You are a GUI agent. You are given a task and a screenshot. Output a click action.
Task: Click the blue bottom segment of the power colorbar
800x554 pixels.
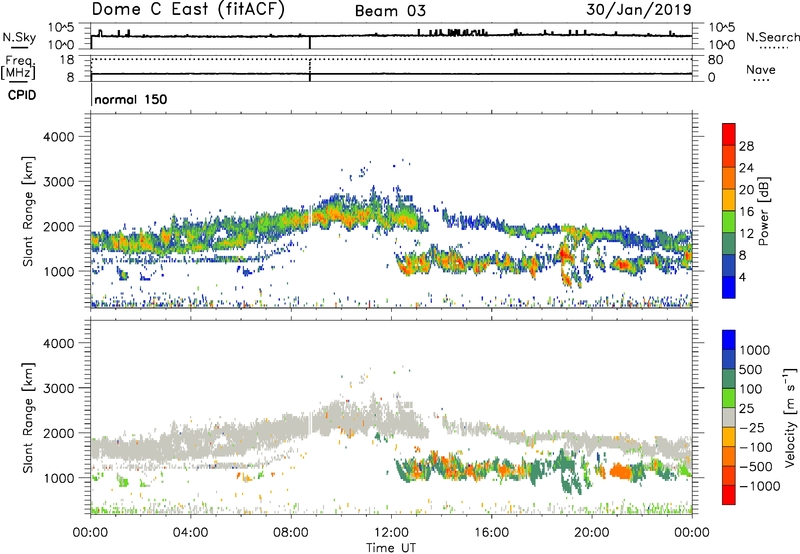pos(729,287)
